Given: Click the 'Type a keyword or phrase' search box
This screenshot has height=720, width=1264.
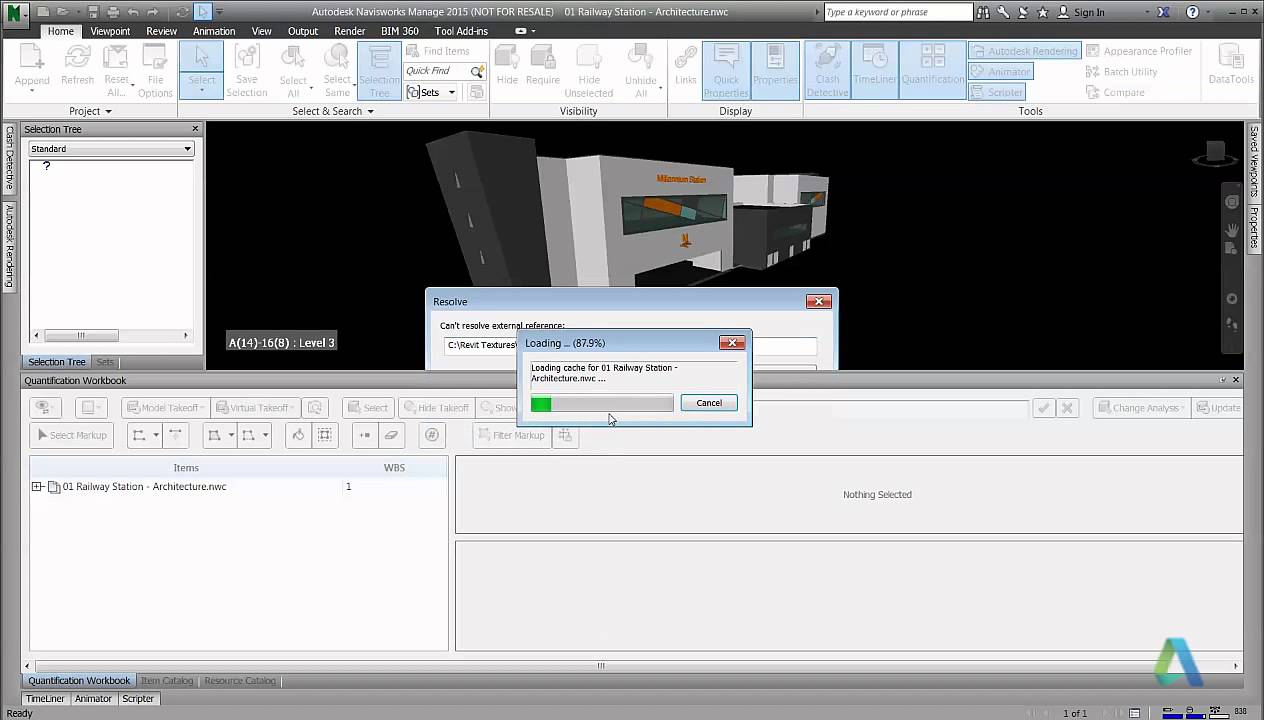Looking at the screenshot, I should (898, 12).
